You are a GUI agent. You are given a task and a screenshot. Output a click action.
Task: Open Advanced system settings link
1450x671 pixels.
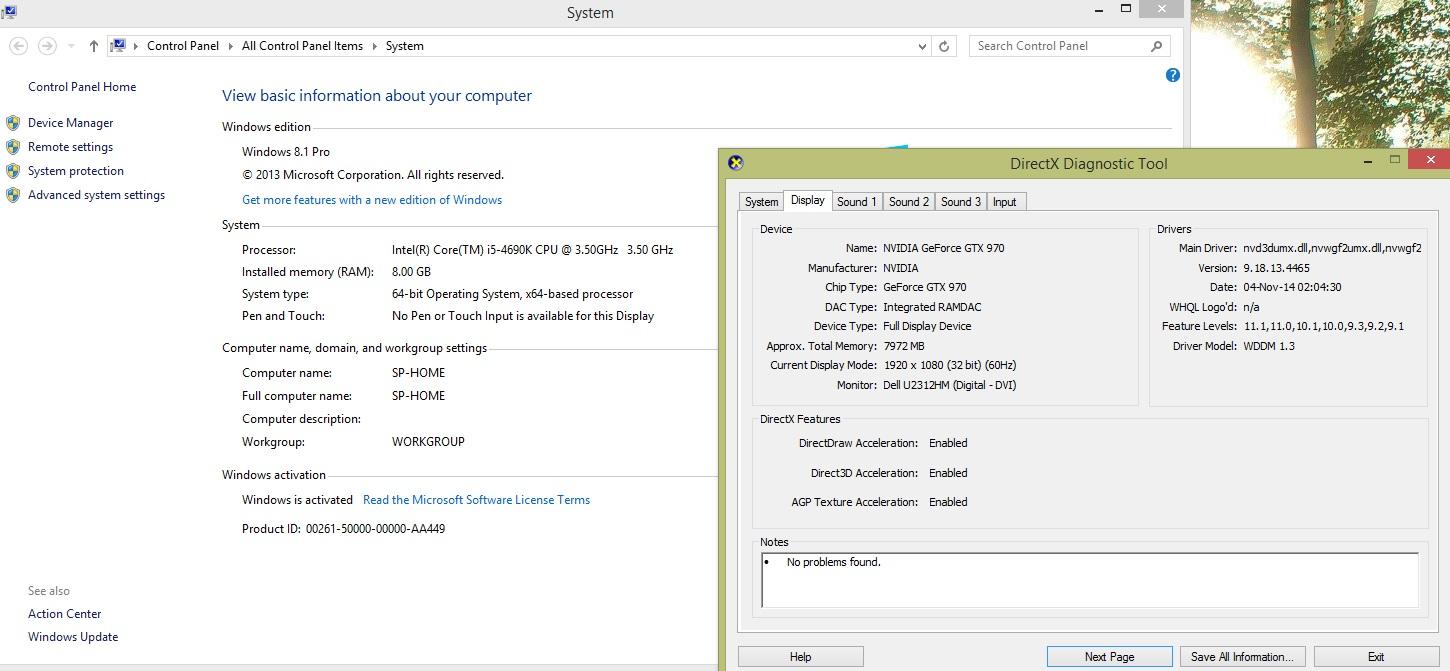tap(96, 195)
